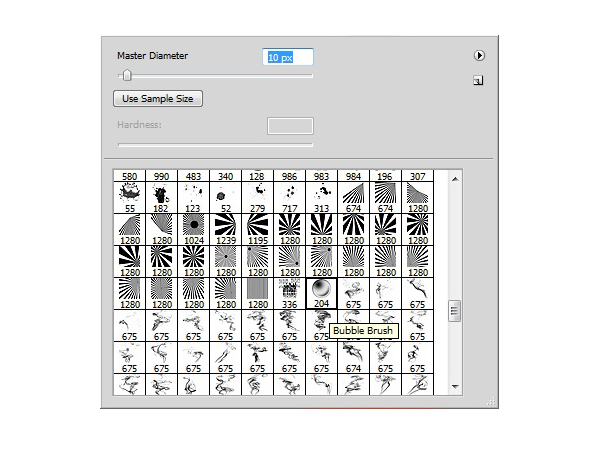Select the sunburst brush sized 1195
This screenshot has width=600, height=450.
tap(258, 229)
